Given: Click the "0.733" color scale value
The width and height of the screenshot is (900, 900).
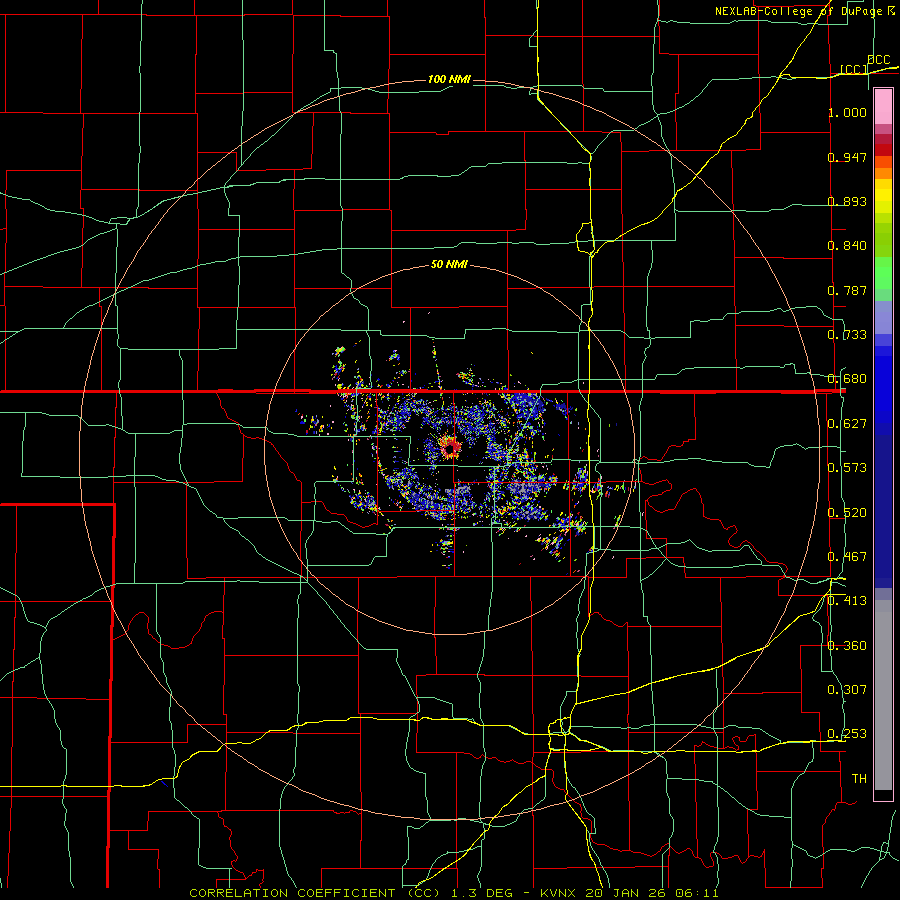Looking at the screenshot, I should pos(847,335).
